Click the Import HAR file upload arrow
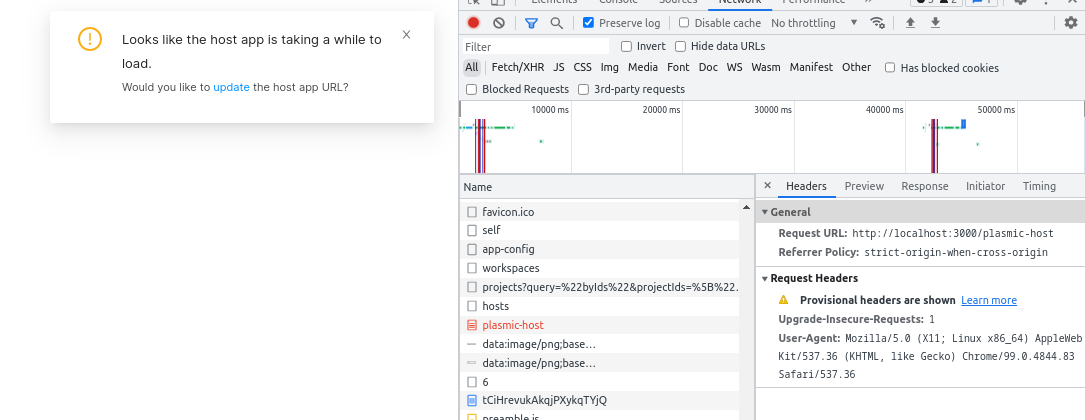The height and width of the screenshot is (420, 1085). coord(910,23)
